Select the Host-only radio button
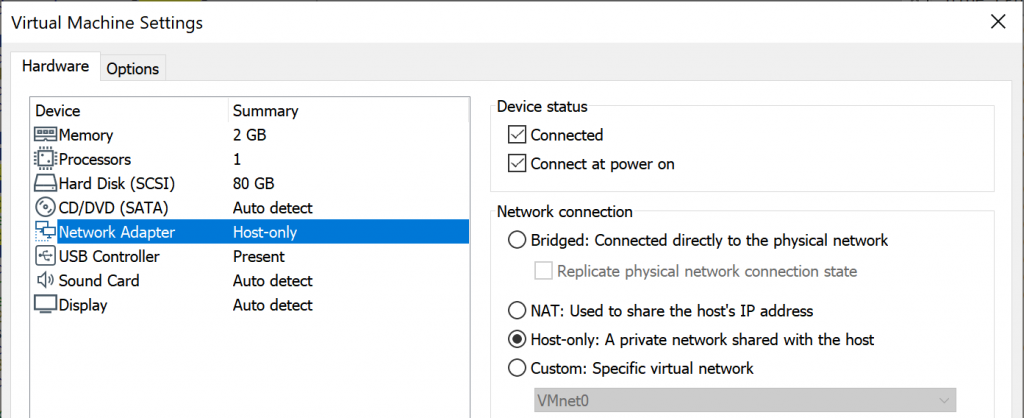Viewport: 1024px width, 418px height. (x=517, y=339)
